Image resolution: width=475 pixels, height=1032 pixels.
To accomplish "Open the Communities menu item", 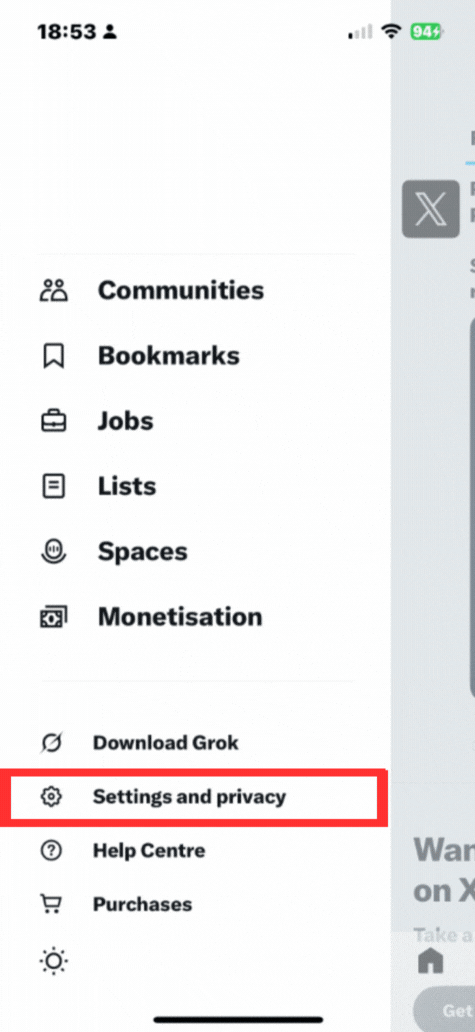I will [x=181, y=290].
